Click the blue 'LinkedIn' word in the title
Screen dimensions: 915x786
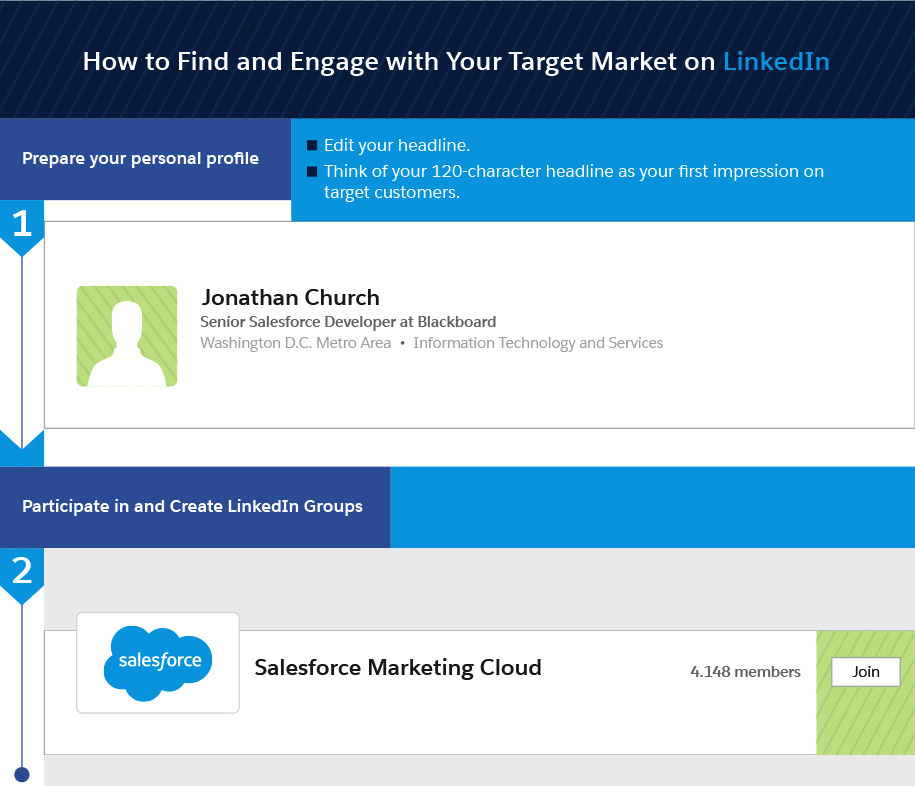(x=776, y=61)
